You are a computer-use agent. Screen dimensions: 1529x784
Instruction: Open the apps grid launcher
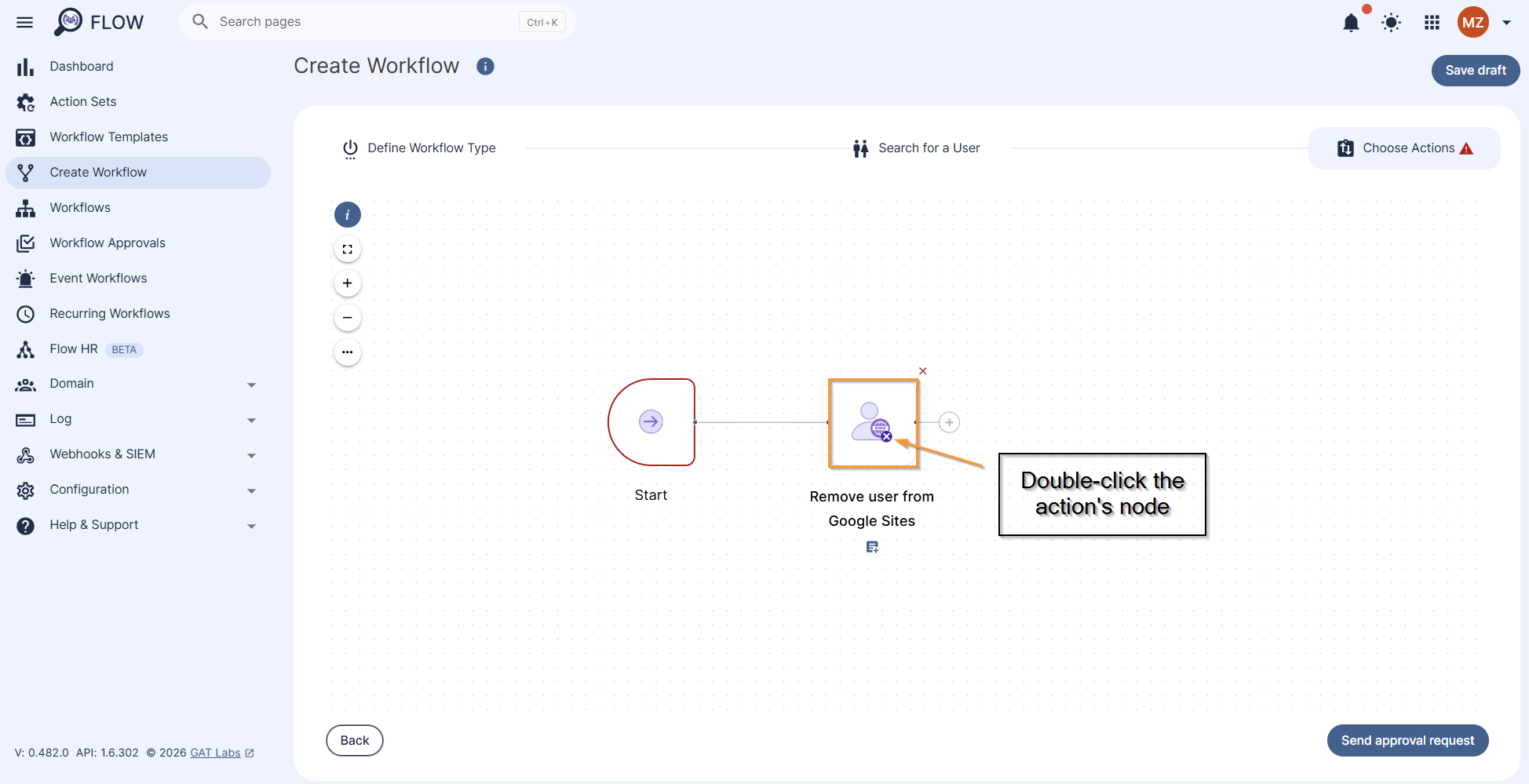(1432, 23)
